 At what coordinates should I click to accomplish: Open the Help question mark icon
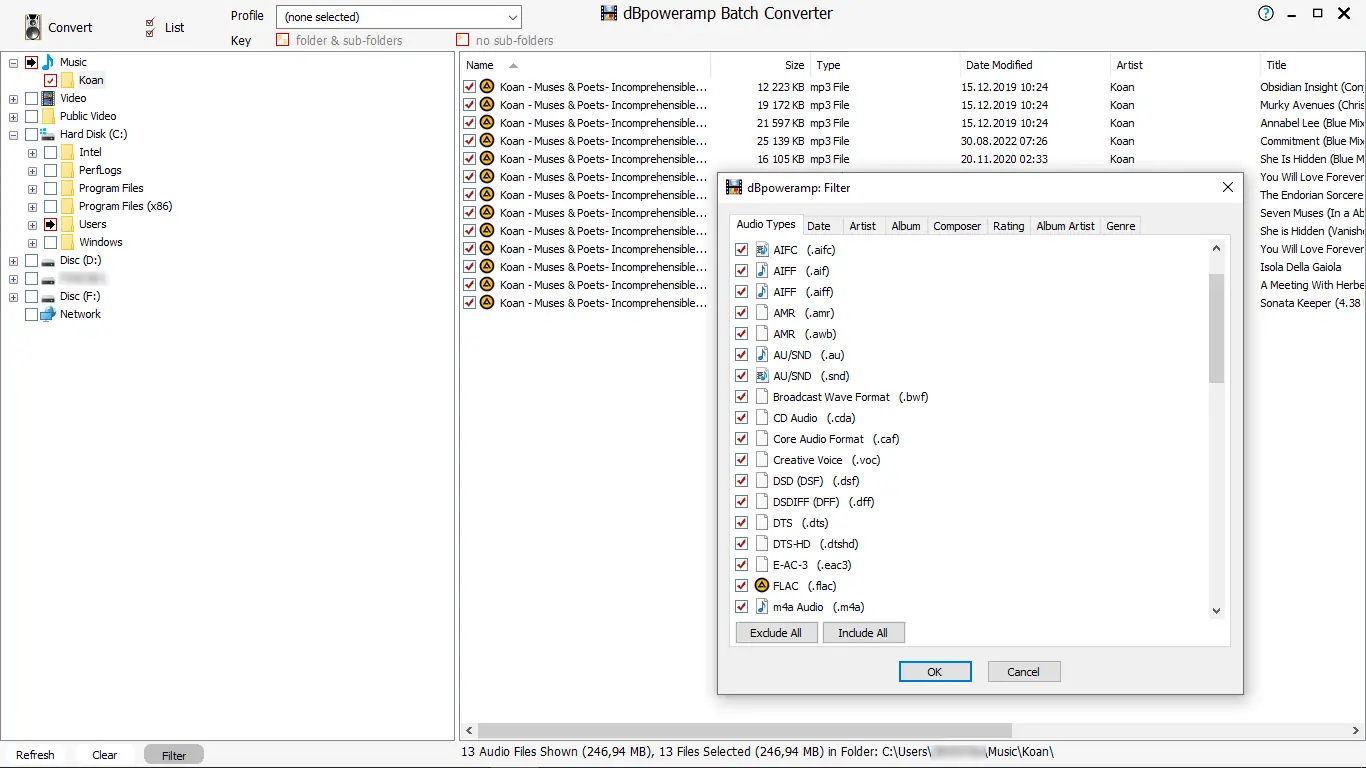point(1266,13)
